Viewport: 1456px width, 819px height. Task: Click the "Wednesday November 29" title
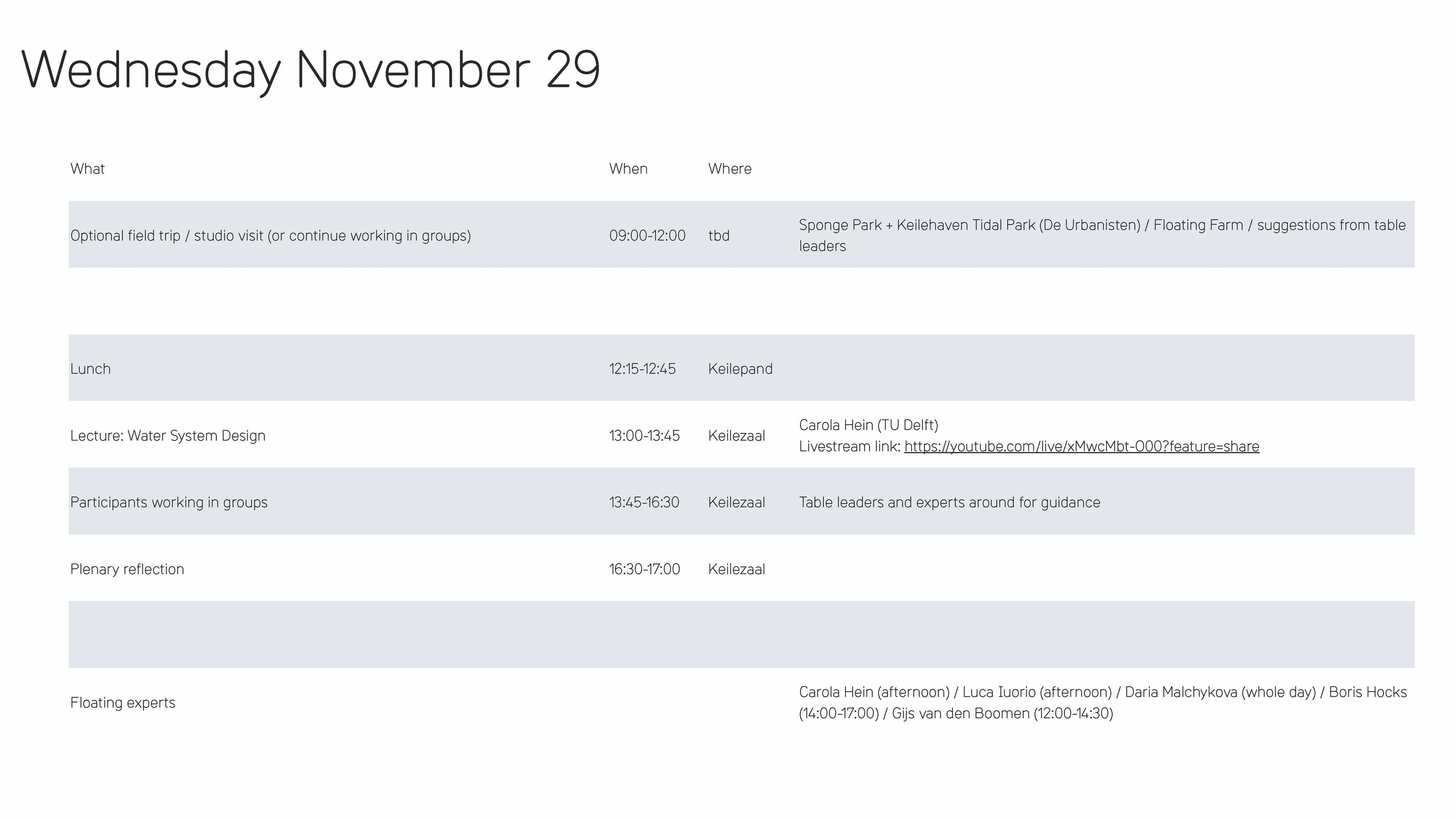pyautogui.click(x=310, y=70)
